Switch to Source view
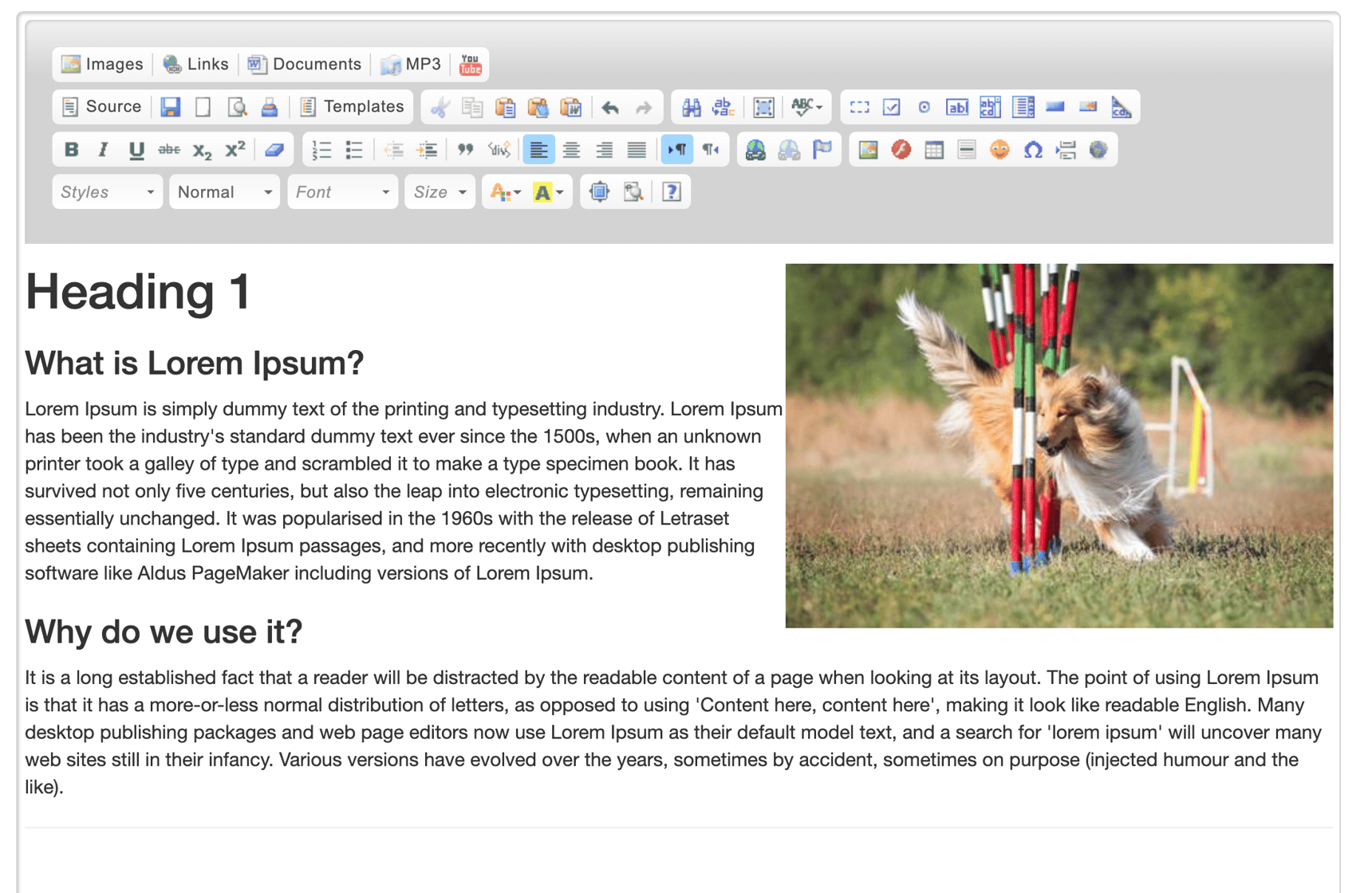 [x=102, y=106]
